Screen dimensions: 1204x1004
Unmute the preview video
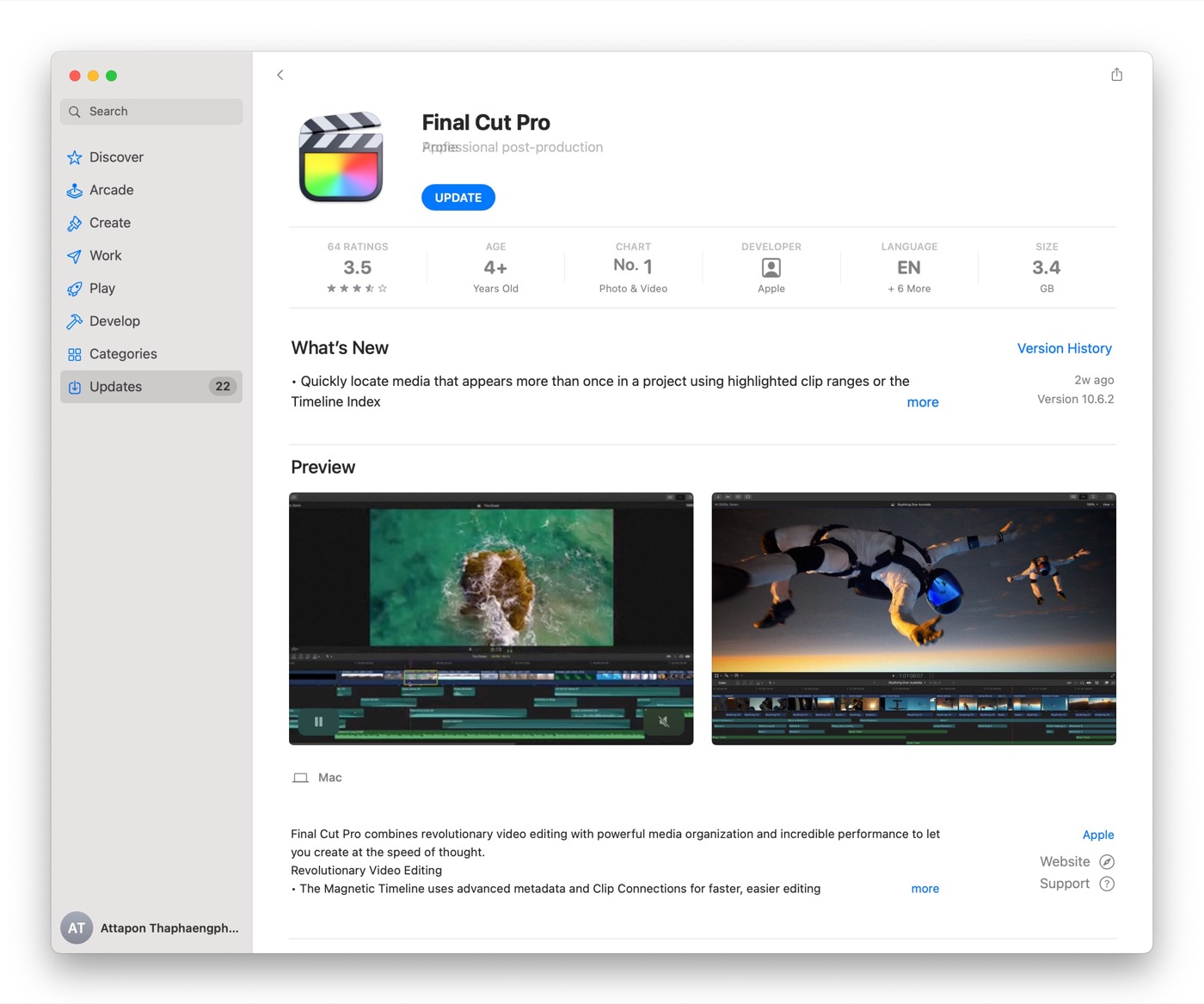(664, 722)
